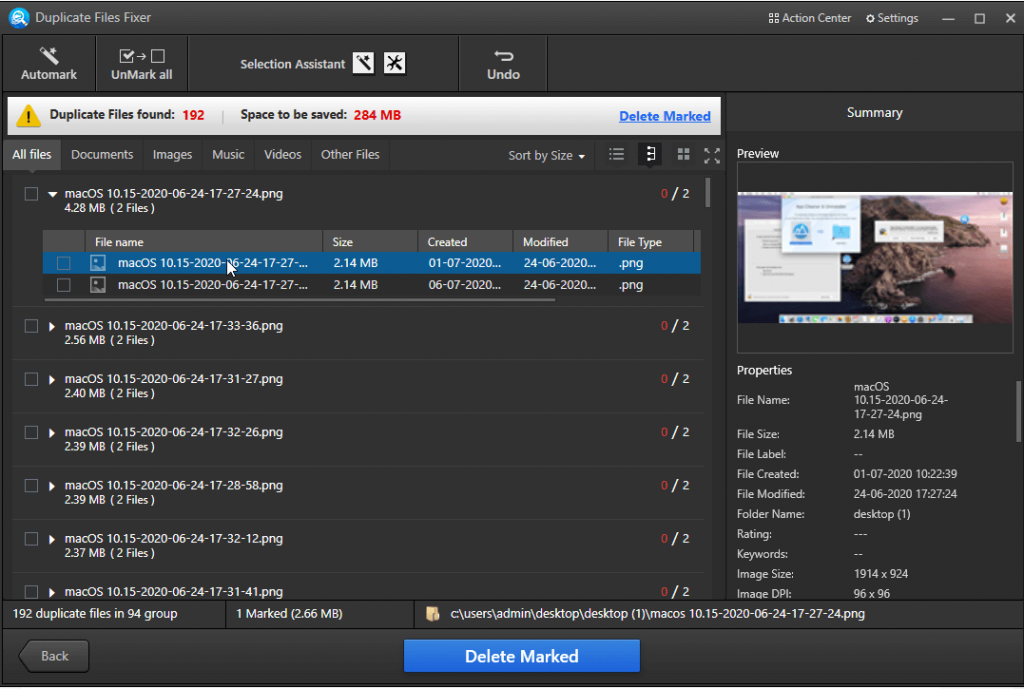Check the 17-31-41.png group checkbox
The width and height of the screenshot is (1024, 689).
[31, 592]
